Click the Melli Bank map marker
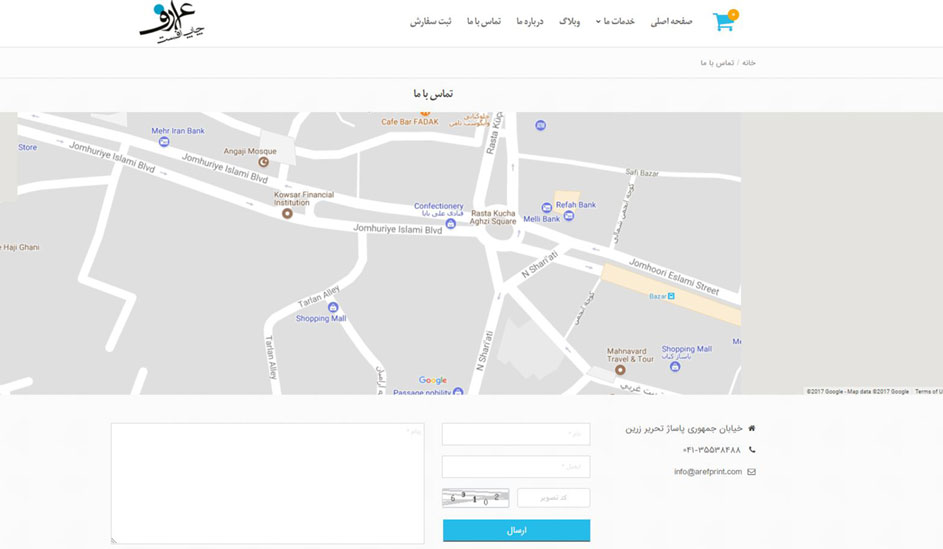The image size is (943, 549). click(x=547, y=207)
